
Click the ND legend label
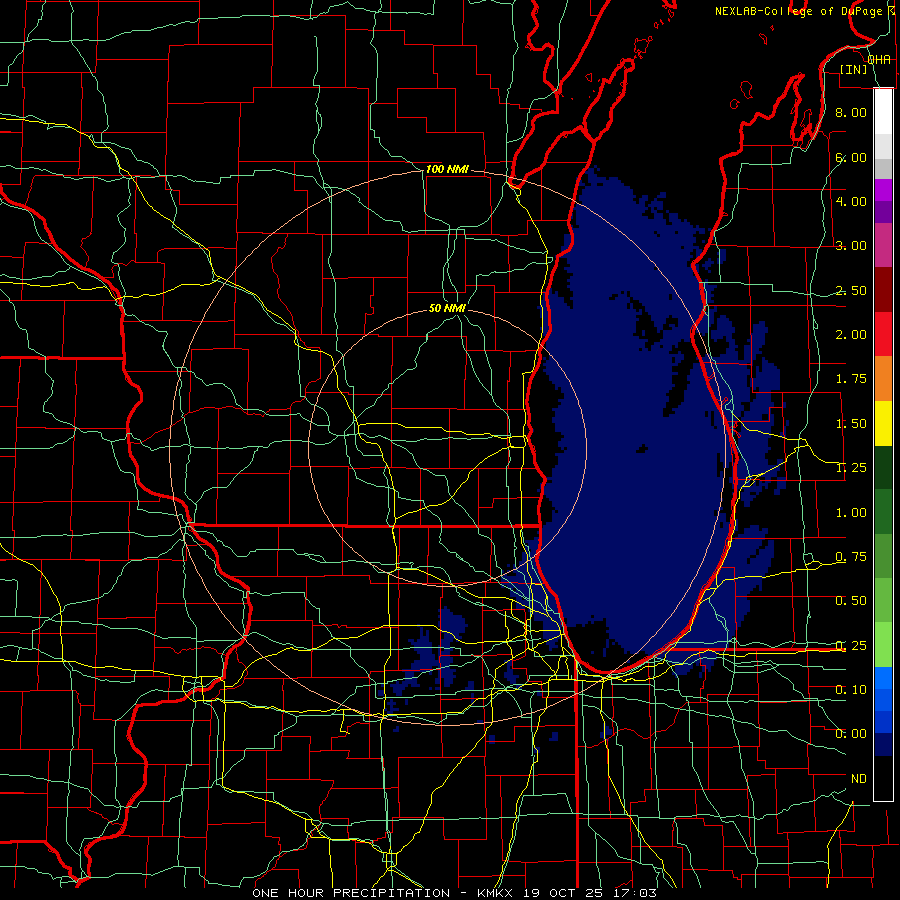(x=859, y=779)
